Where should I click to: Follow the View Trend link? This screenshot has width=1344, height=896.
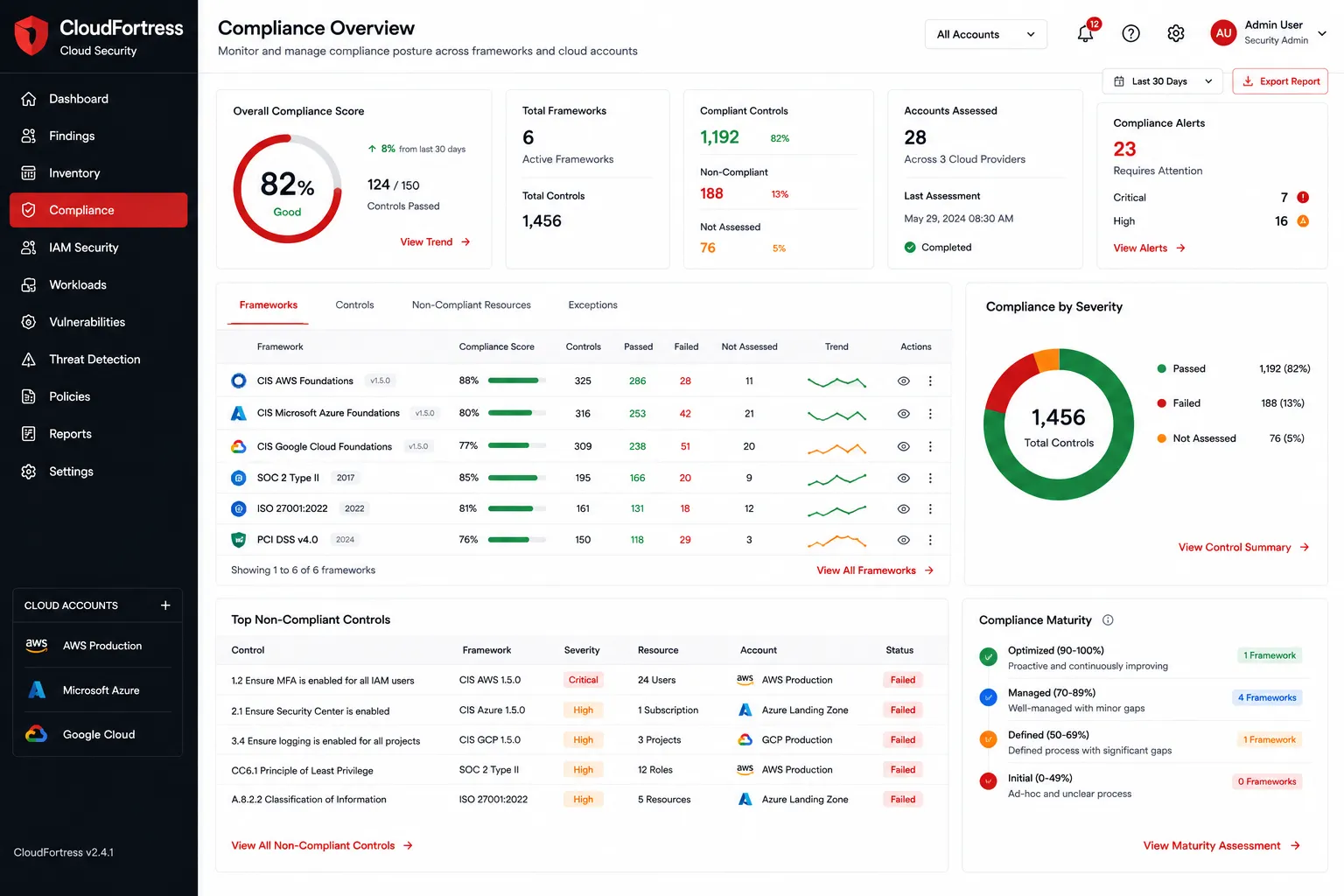[436, 242]
